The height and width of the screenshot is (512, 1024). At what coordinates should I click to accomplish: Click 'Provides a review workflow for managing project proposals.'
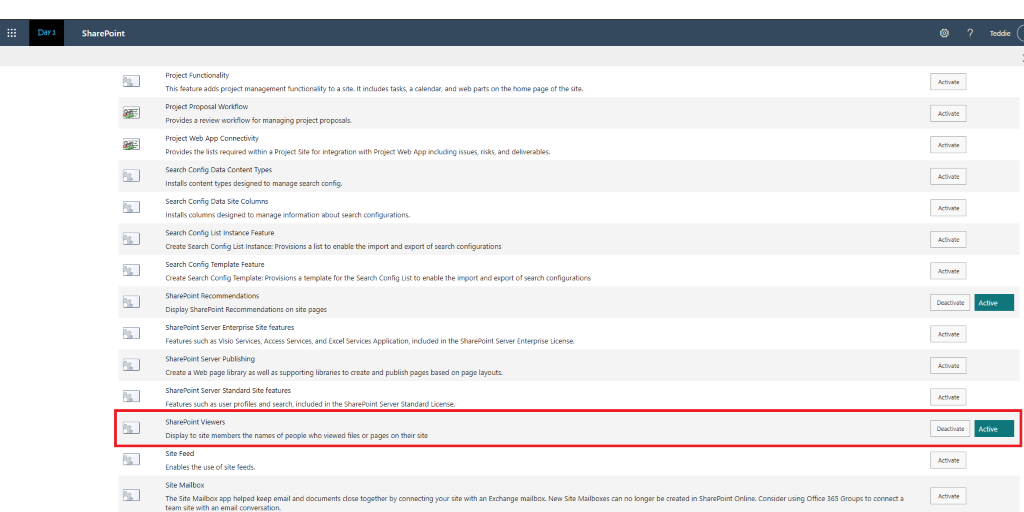point(259,120)
